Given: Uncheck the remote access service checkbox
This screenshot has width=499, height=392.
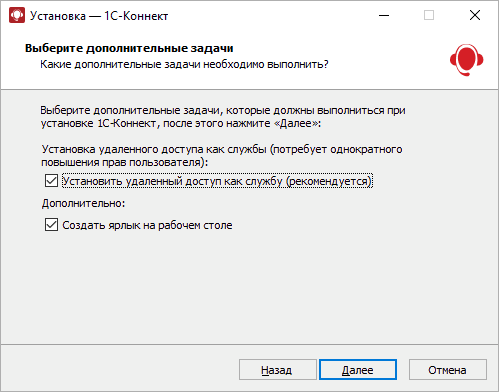Looking at the screenshot, I should [51, 181].
